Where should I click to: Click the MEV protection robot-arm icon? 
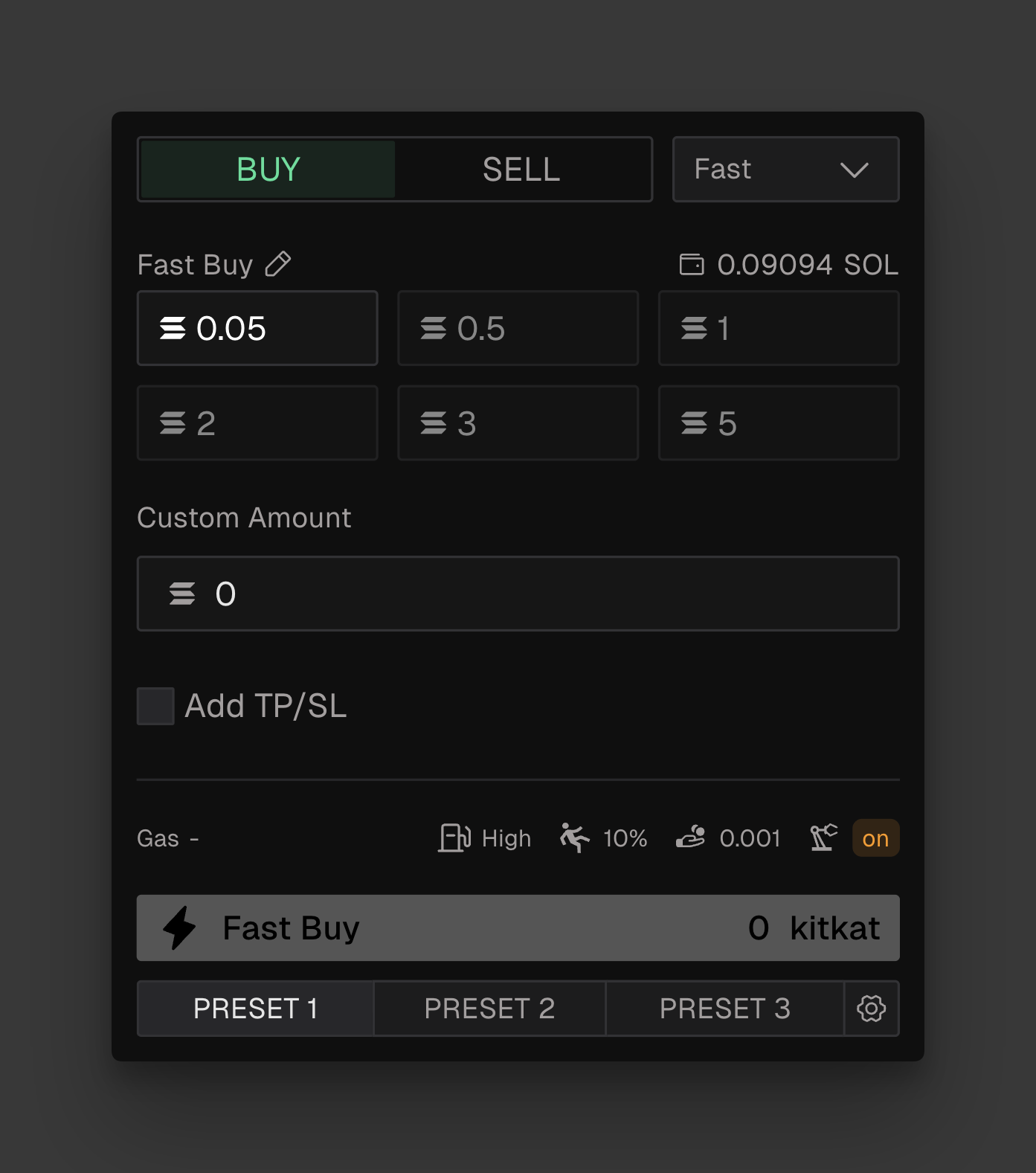coord(823,838)
